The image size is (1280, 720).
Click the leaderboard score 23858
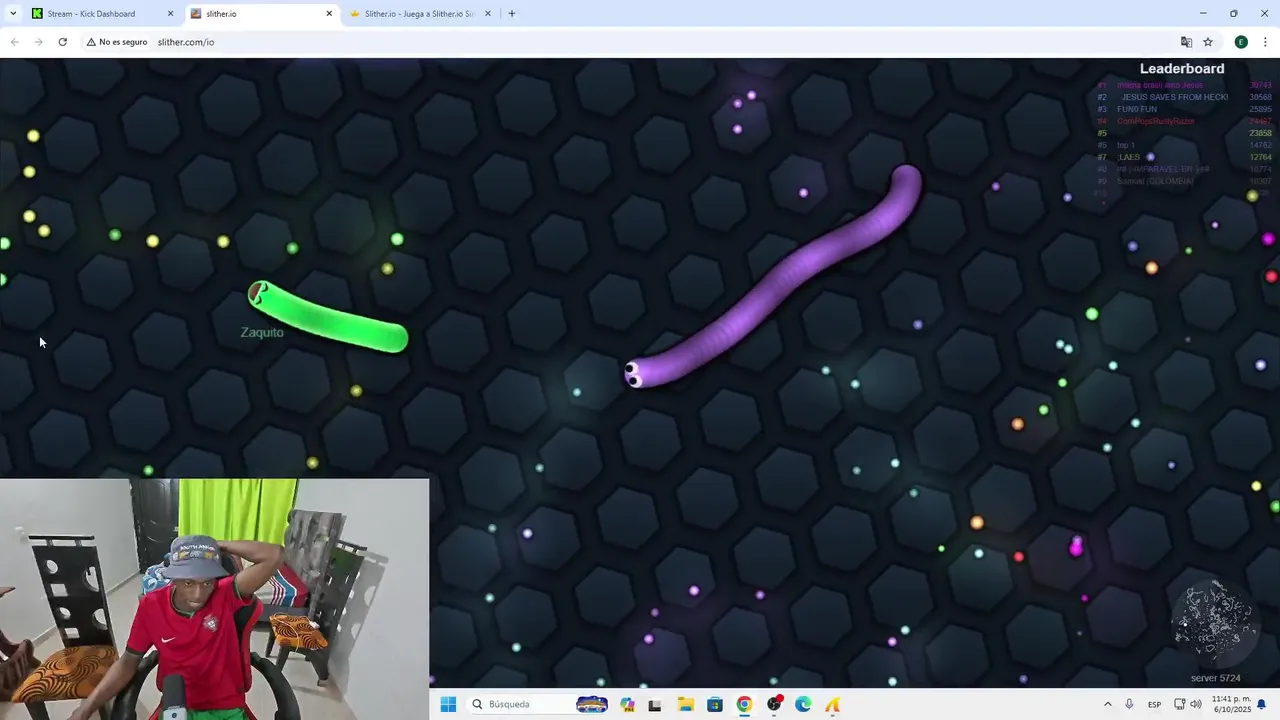(x=1260, y=133)
